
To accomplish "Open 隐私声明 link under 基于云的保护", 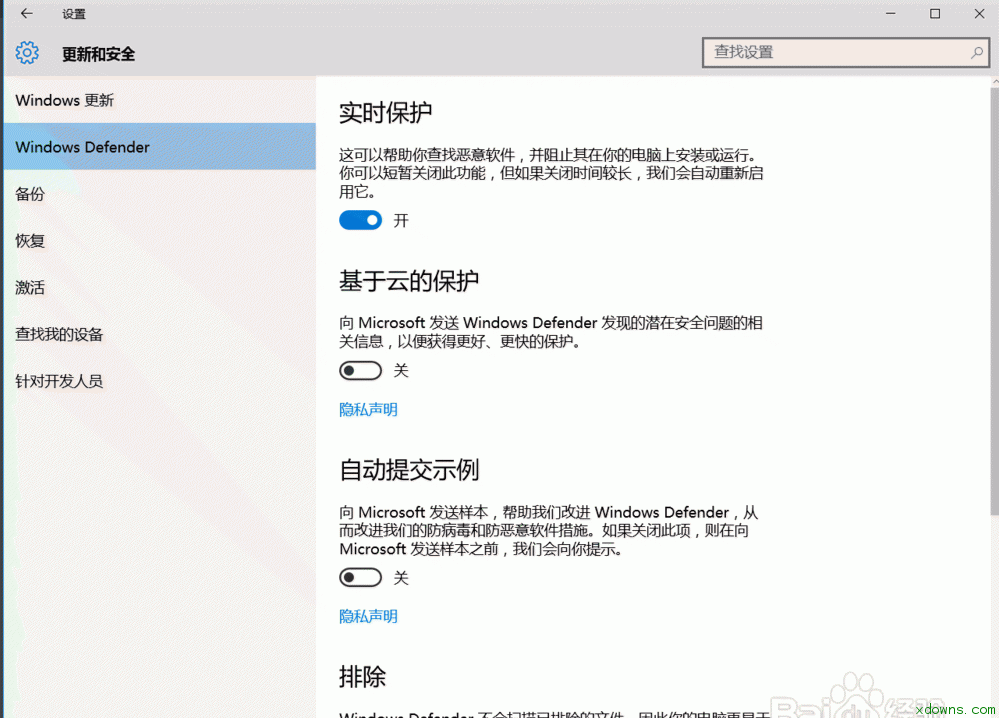I will coord(368,410).
